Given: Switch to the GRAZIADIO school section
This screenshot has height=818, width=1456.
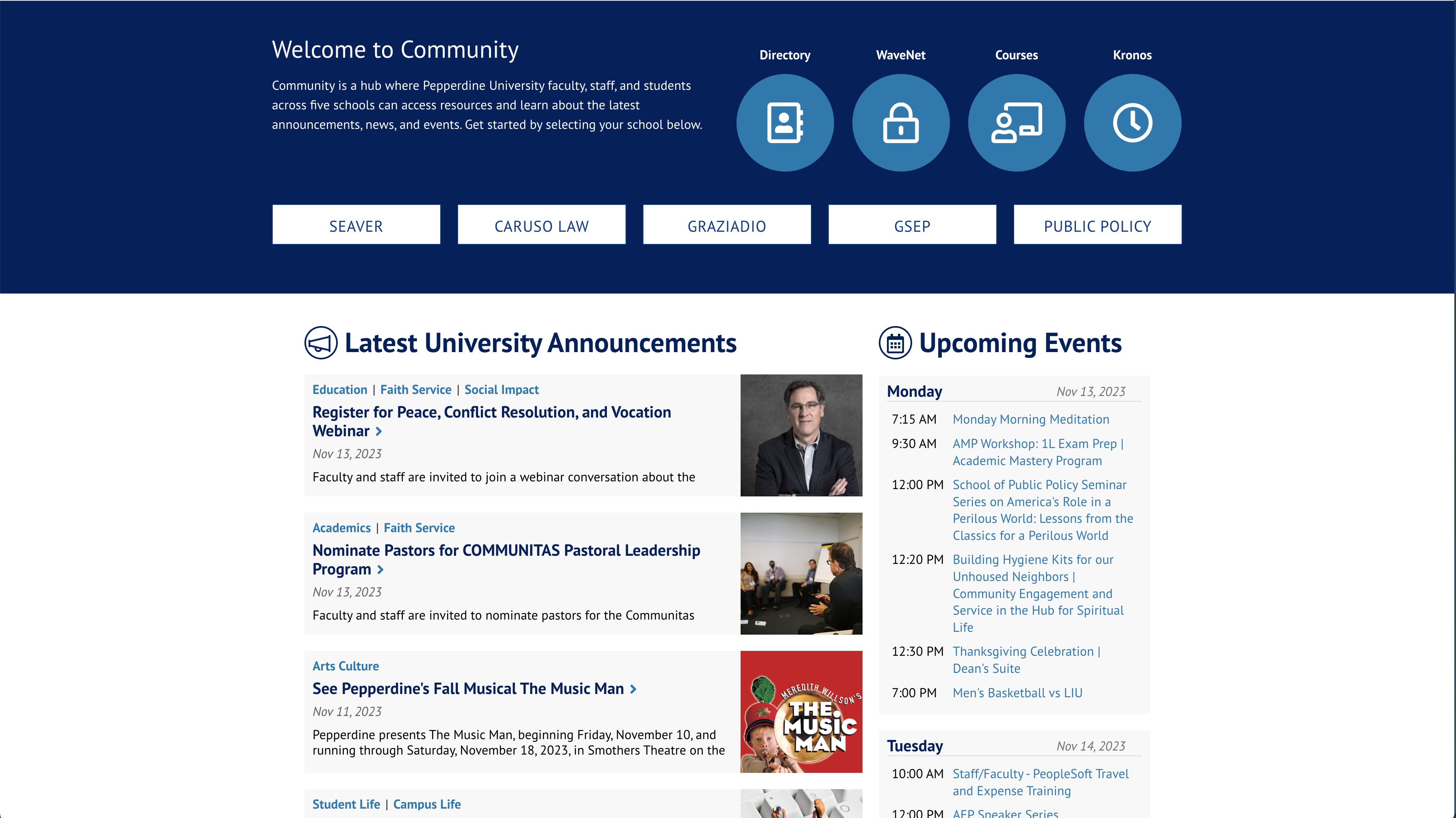Looking at the screenshot, I should coord(727,224).
